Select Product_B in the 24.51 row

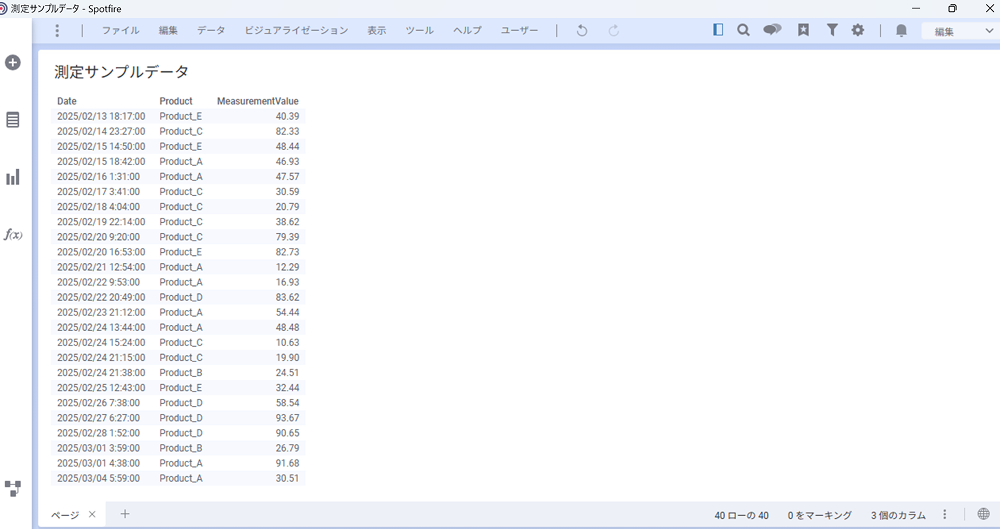(x=181, y=373)
